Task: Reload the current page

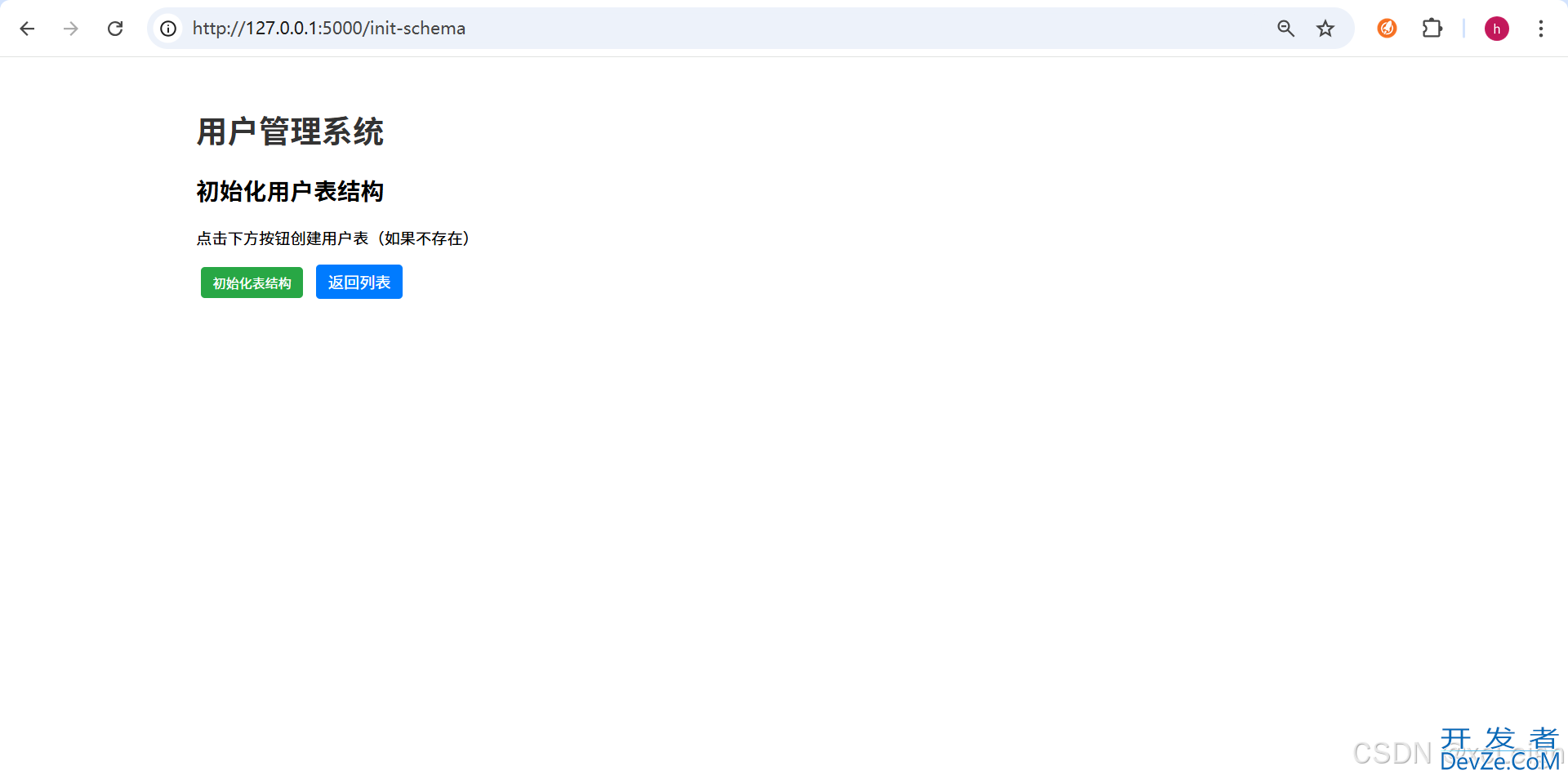Action: click(x=115, y=29)
